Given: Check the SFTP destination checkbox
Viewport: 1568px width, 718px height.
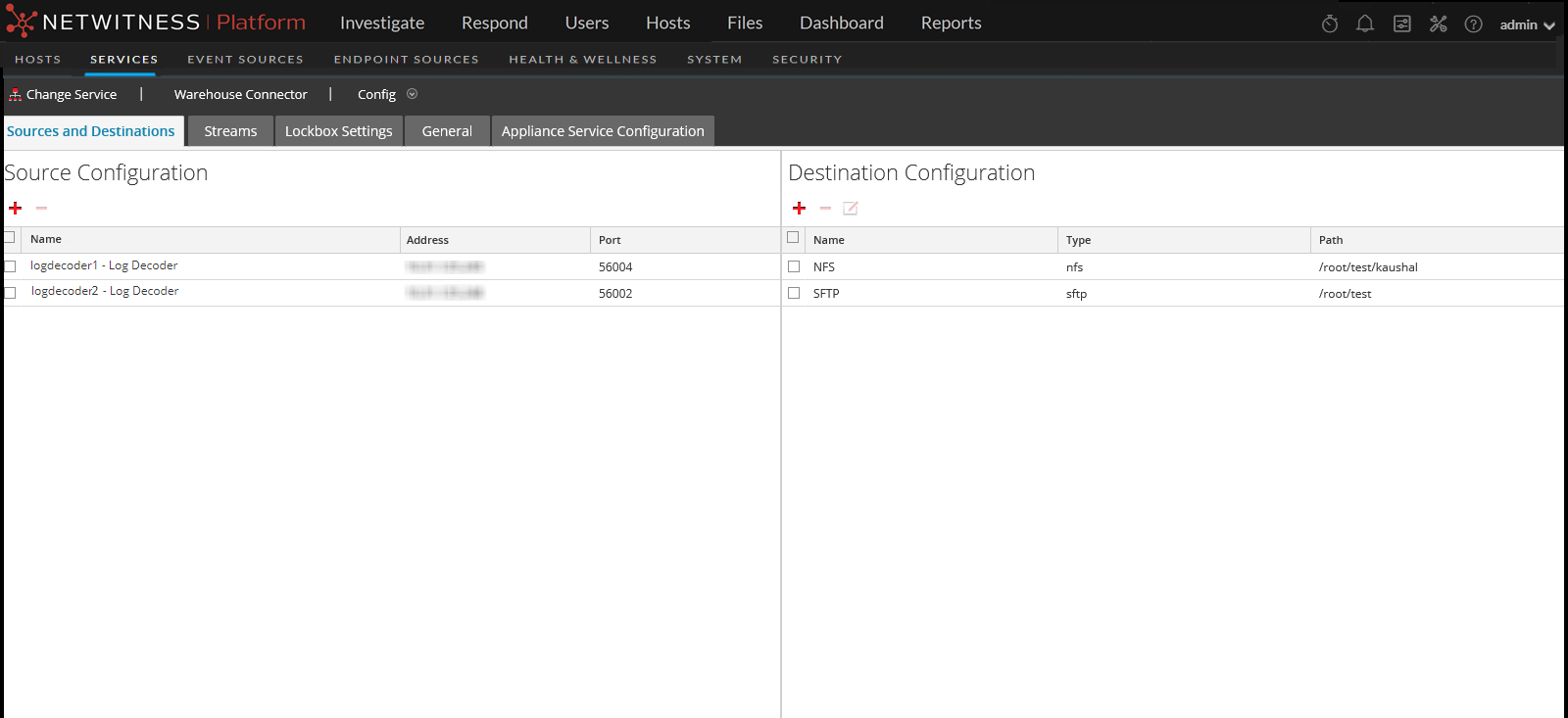Looking at the screenshot, I should click(794, 293).
